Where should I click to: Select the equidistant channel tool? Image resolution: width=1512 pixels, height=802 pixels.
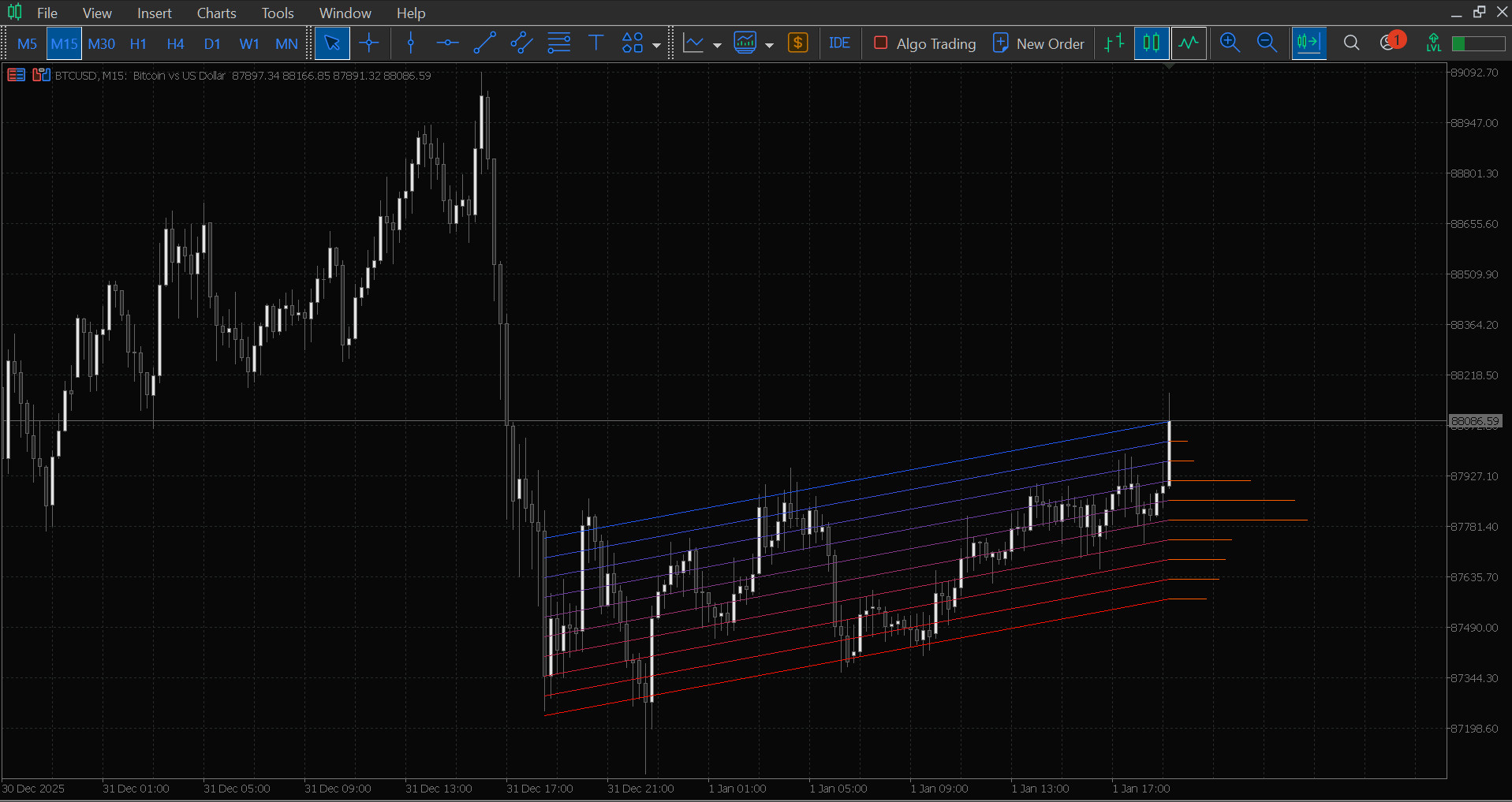pos(521,43)
